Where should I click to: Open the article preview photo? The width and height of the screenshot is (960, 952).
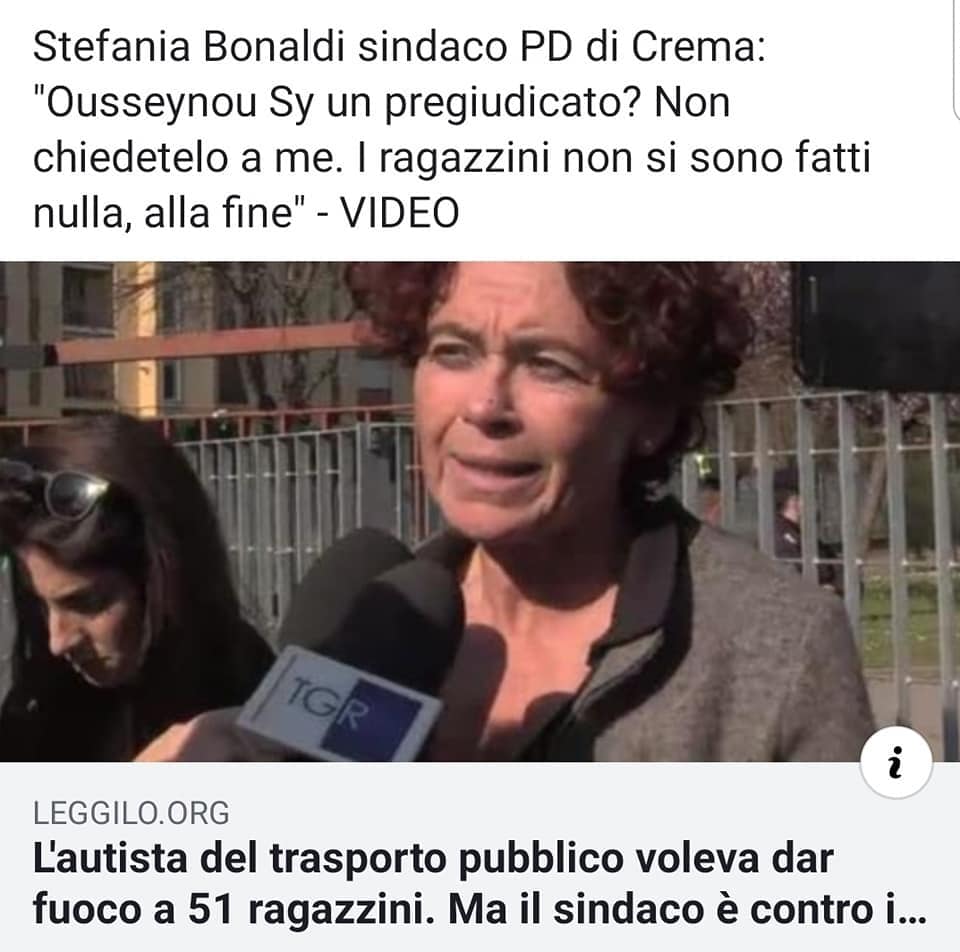pos(480,511)
